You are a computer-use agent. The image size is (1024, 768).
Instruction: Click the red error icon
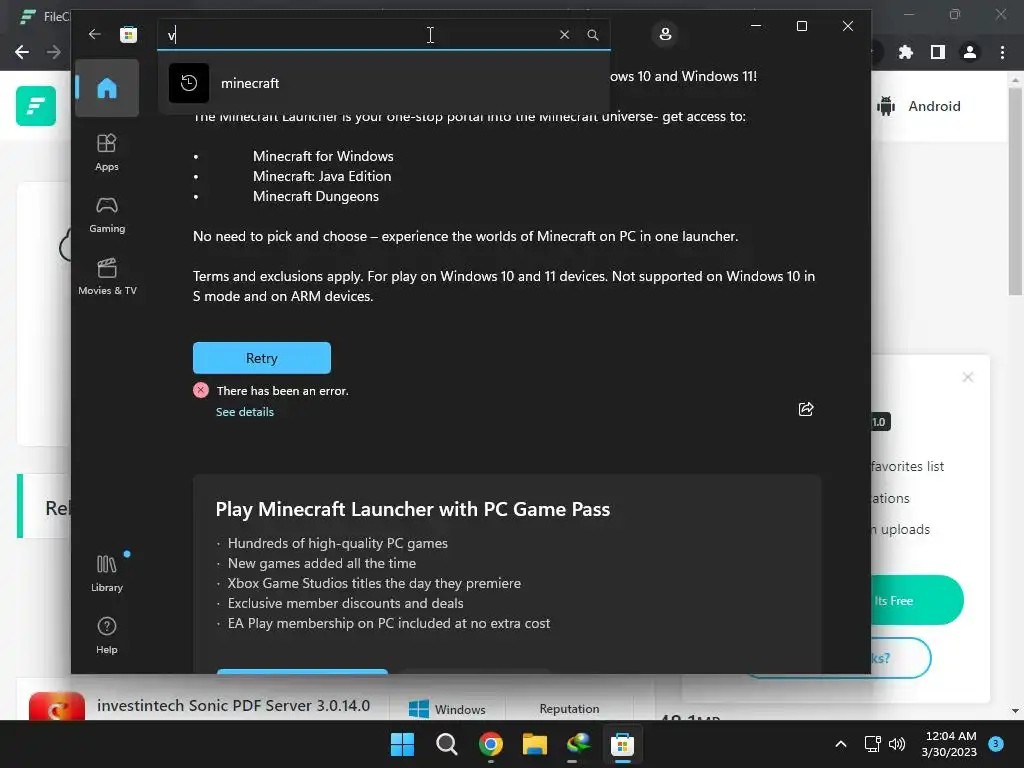tap(200, 390)
